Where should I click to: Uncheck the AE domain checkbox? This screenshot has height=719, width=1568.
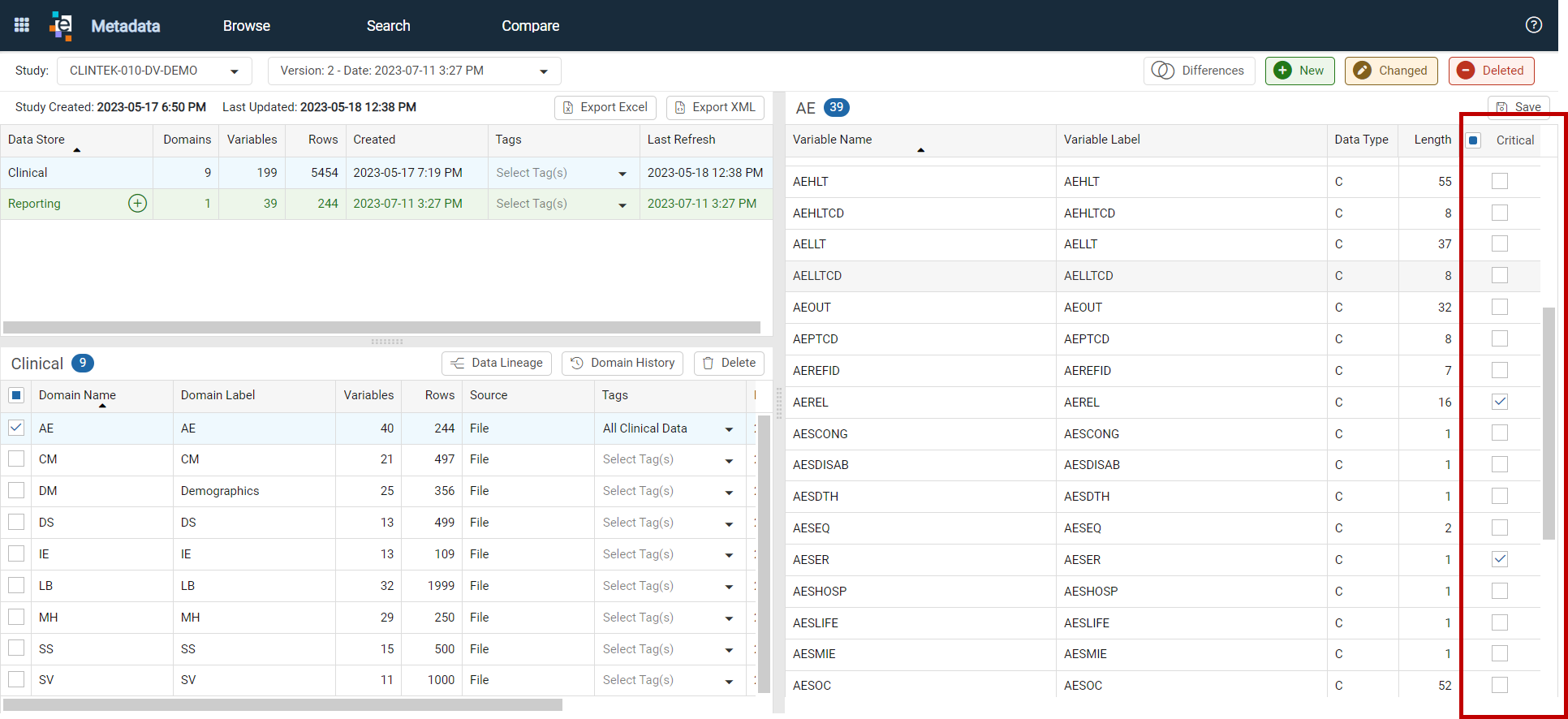pyautogui.click(x=16, y=428)
